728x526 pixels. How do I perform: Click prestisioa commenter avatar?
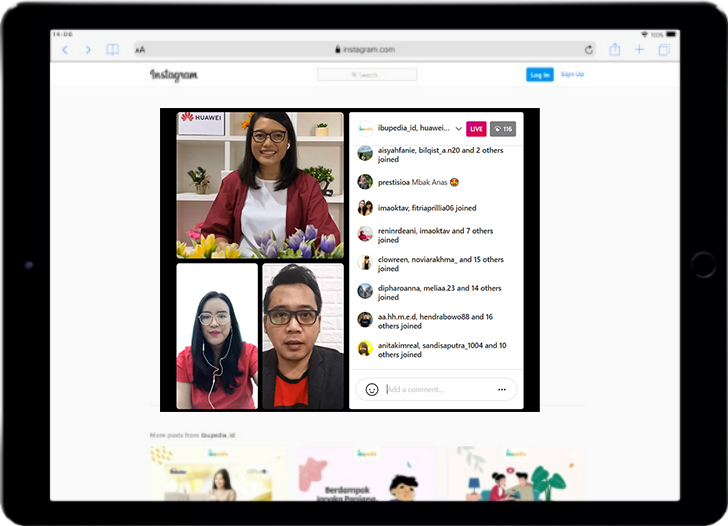(365, 182)
